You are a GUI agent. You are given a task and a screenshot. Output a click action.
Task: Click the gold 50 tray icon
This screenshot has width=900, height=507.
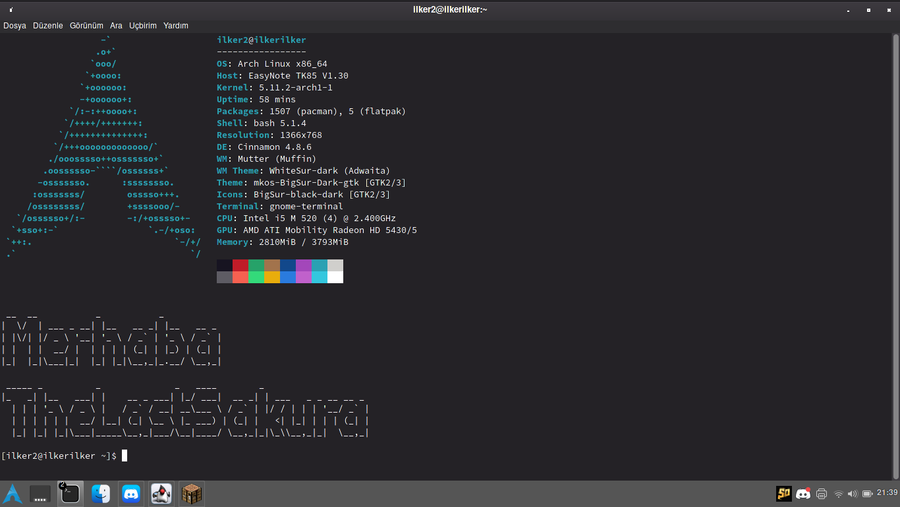coord(785,493)
